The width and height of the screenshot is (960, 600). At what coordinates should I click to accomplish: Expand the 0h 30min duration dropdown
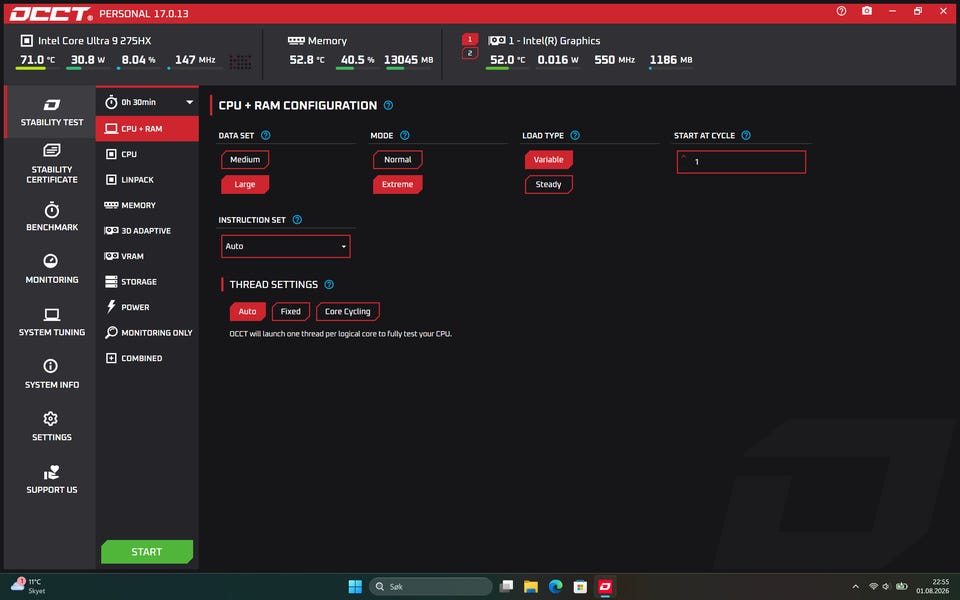148,102
